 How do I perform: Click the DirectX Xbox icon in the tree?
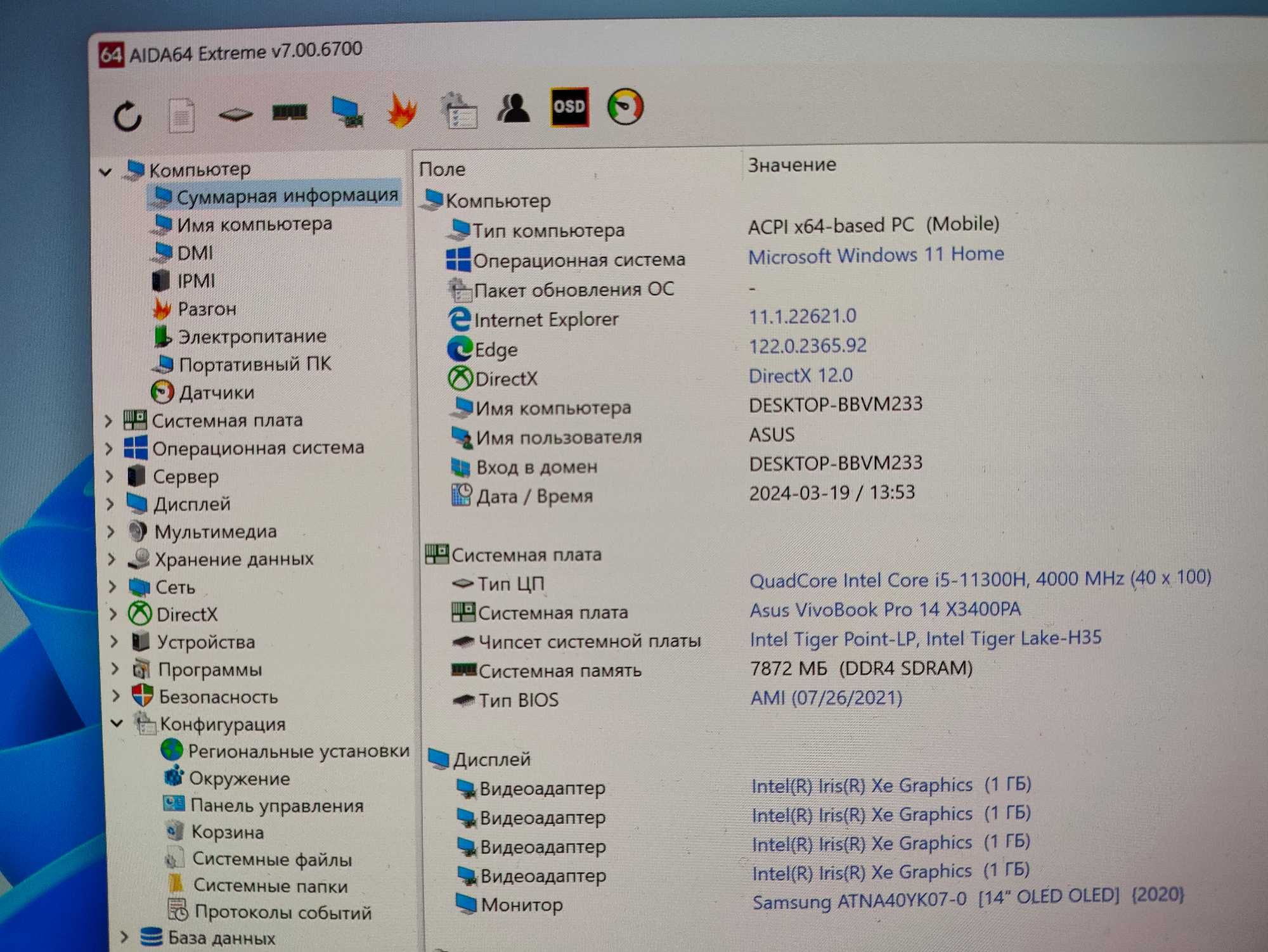click(x=139, y=614)
